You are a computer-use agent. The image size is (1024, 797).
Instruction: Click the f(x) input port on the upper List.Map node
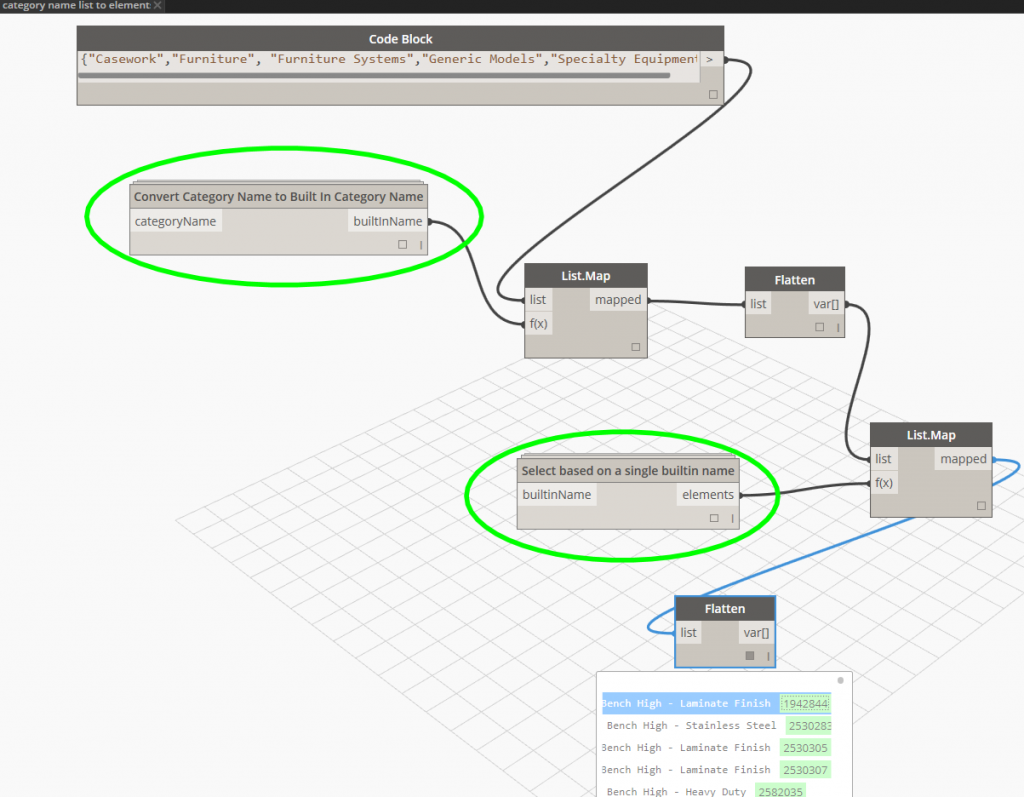coord(538,323)
